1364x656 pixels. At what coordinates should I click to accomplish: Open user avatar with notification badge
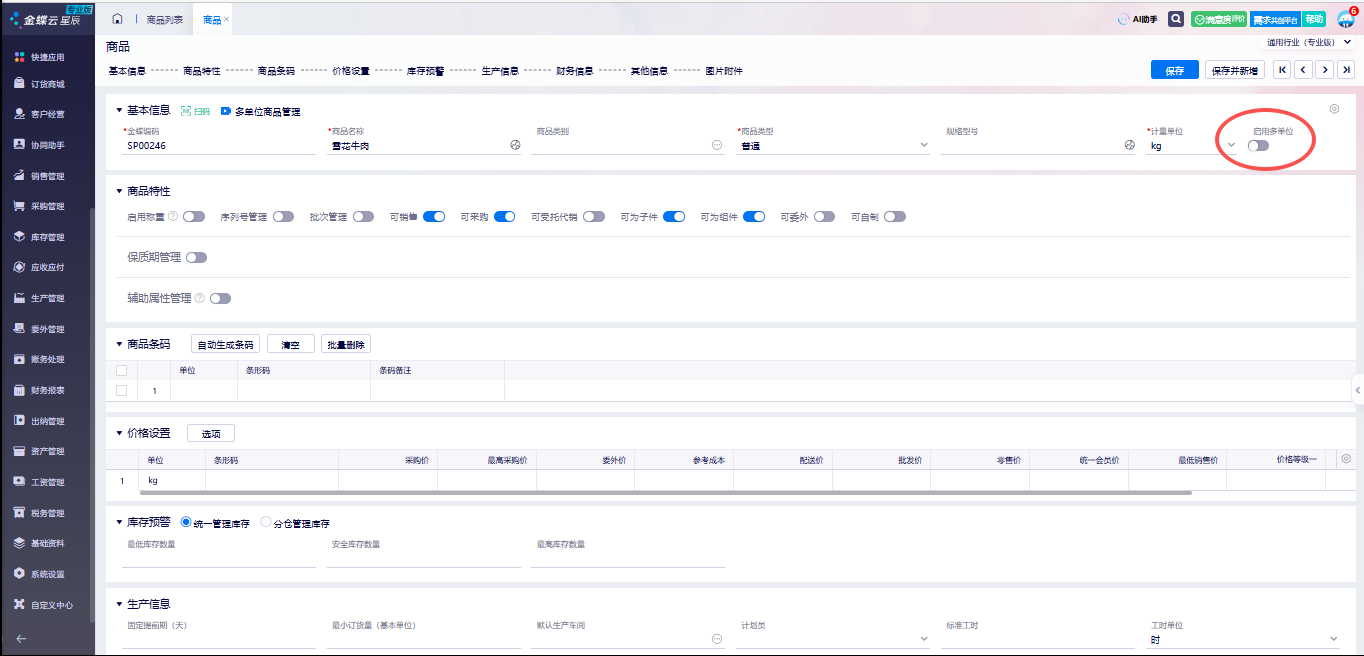[1345, 19]
